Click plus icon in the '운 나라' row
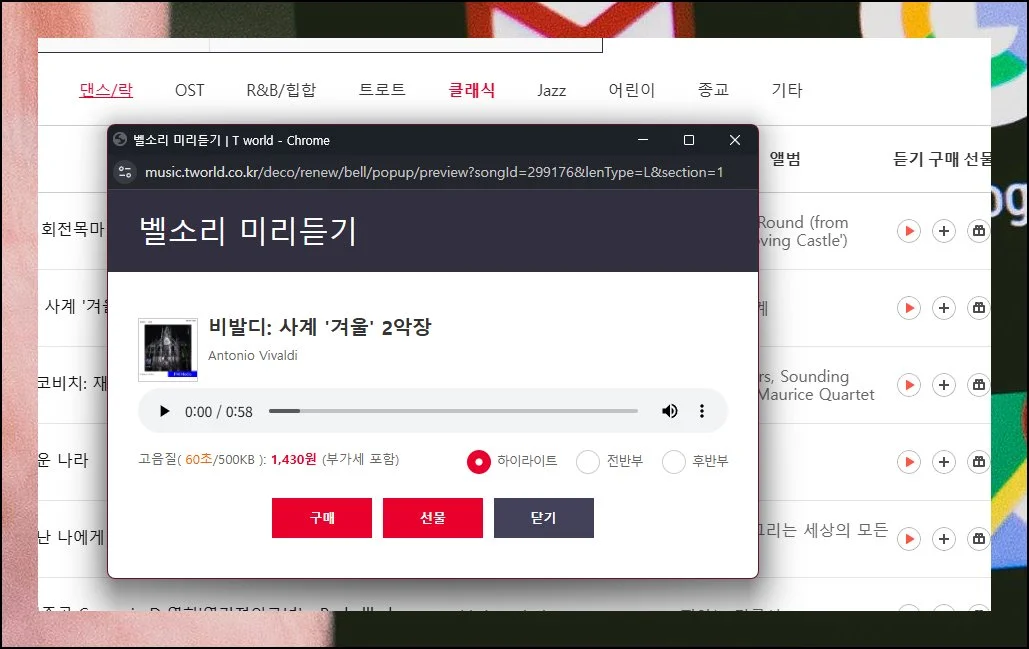1029x649 pixels. coord(943,462)
